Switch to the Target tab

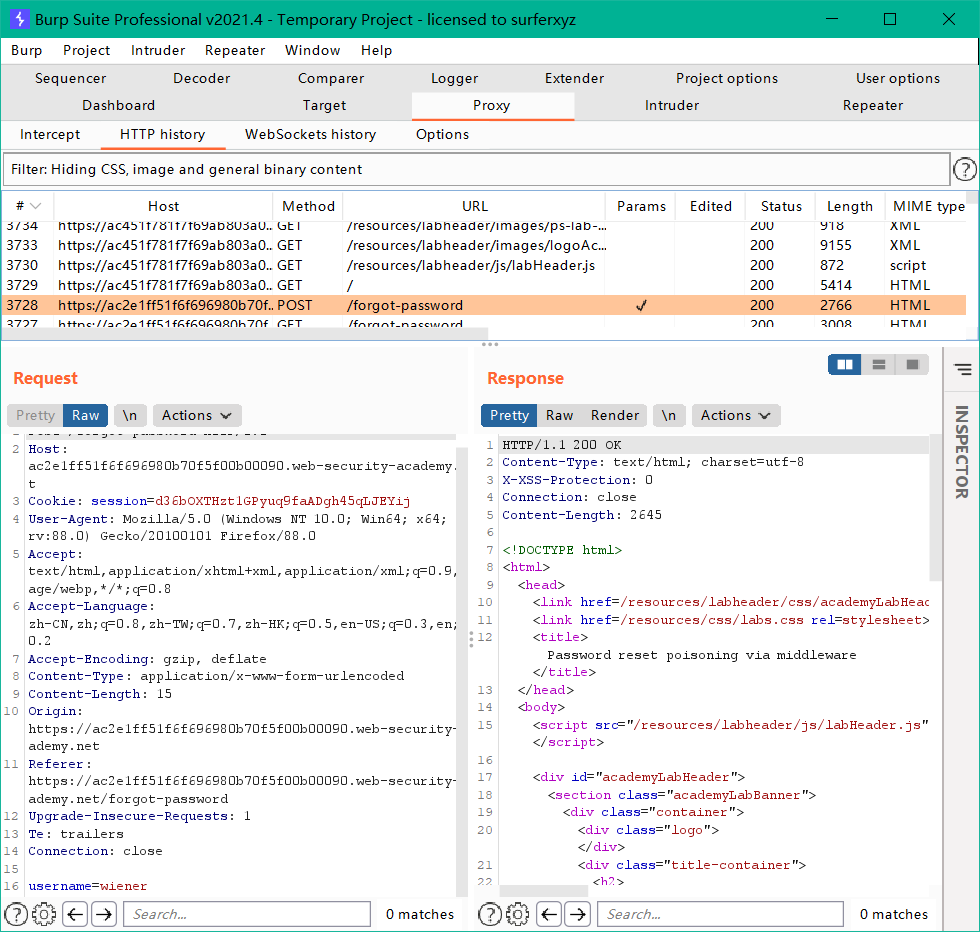point(324,105)
